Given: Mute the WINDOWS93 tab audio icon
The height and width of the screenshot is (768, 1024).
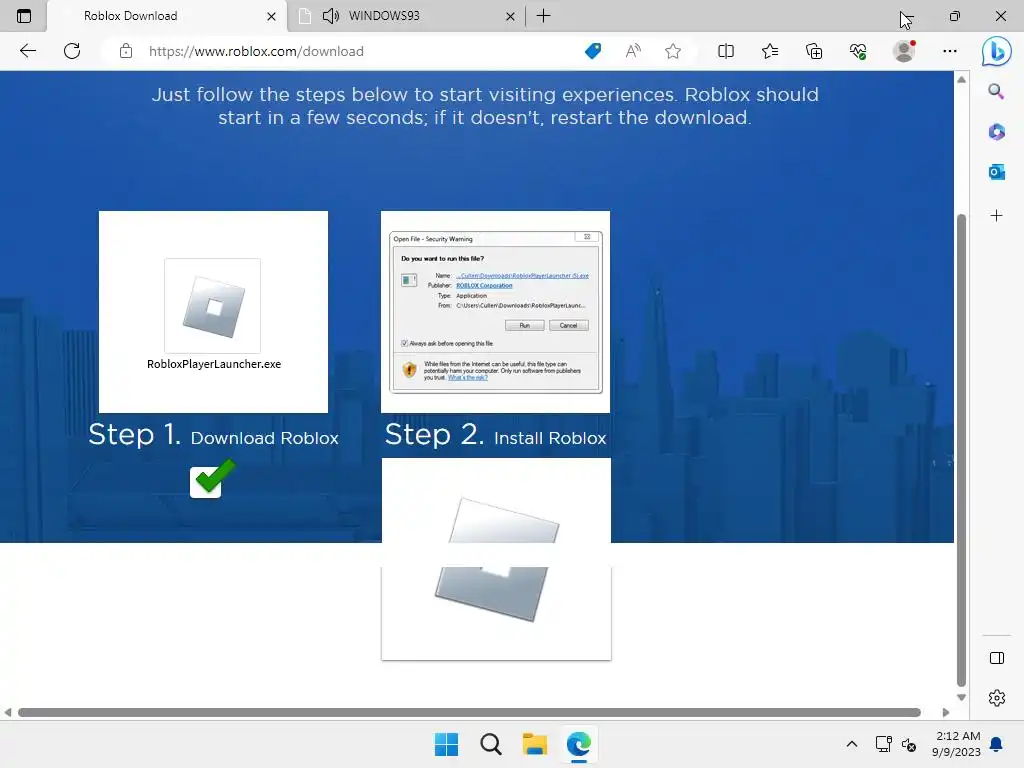Looking at the screenshot, I should click(x=330, y=16).
